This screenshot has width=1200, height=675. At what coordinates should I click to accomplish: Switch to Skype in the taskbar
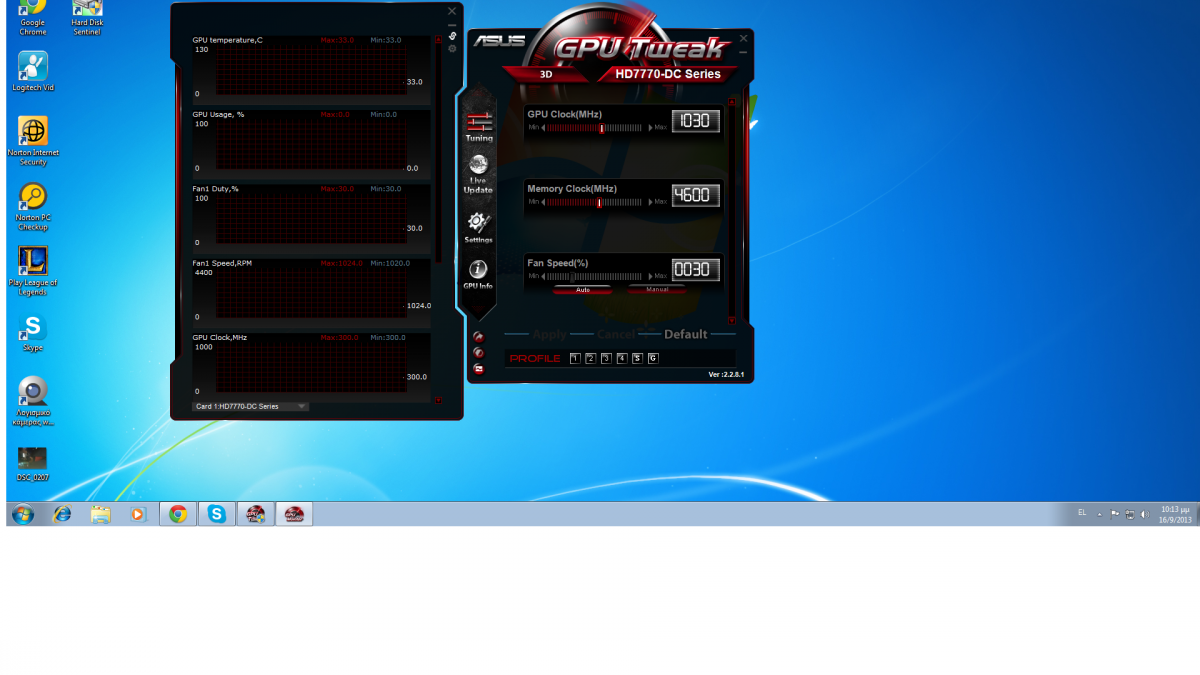217,514
